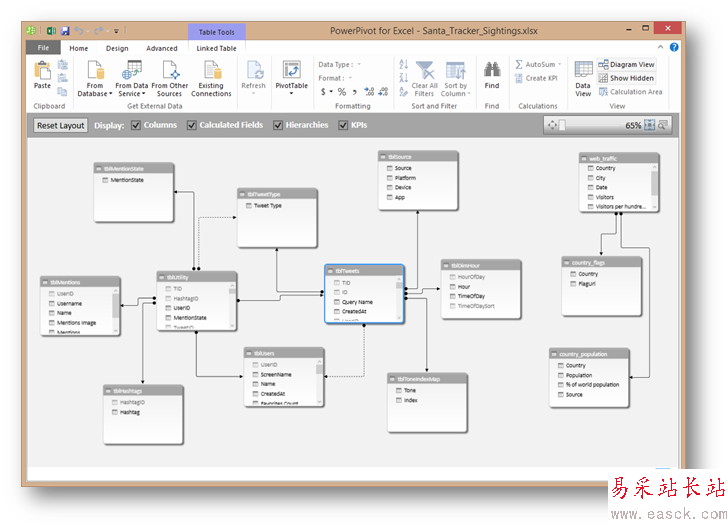Select Population field in country_population
Viewport: 728px width, 529px height.
575,375
